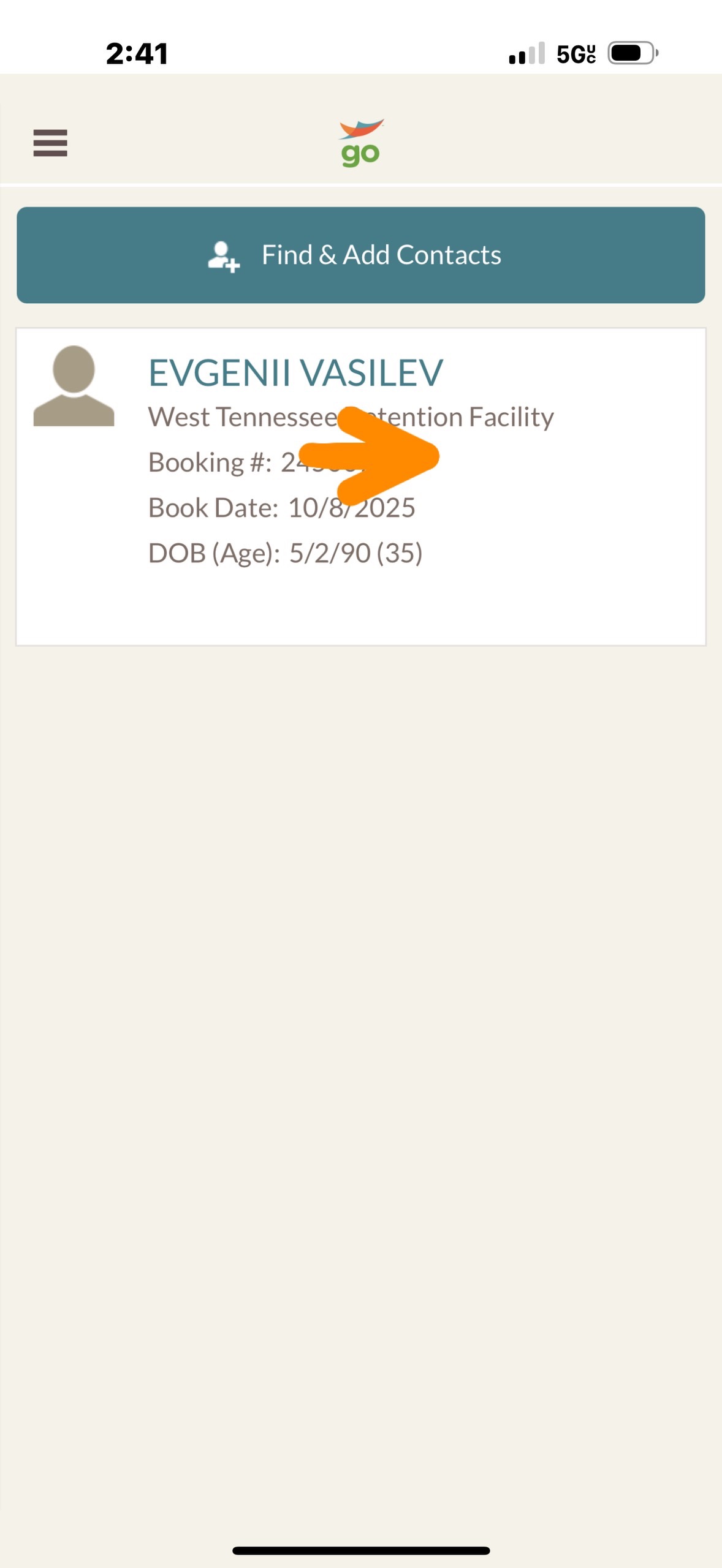
Task: Tap the Find & Add Contacts button
Action: pyautogui.click(x=361, y=255)
